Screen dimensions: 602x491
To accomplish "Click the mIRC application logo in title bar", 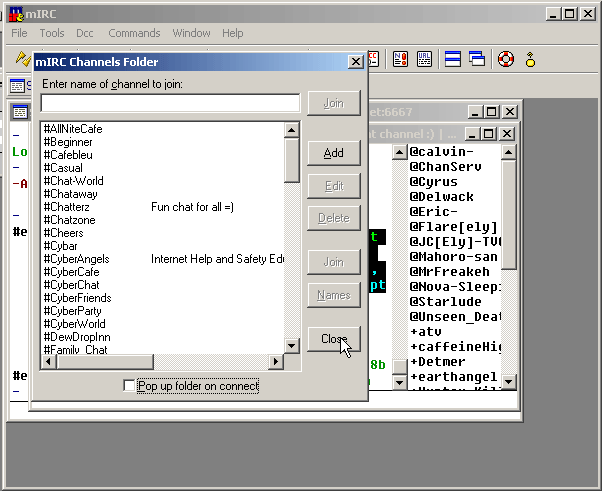I will (x=16, y=14).
